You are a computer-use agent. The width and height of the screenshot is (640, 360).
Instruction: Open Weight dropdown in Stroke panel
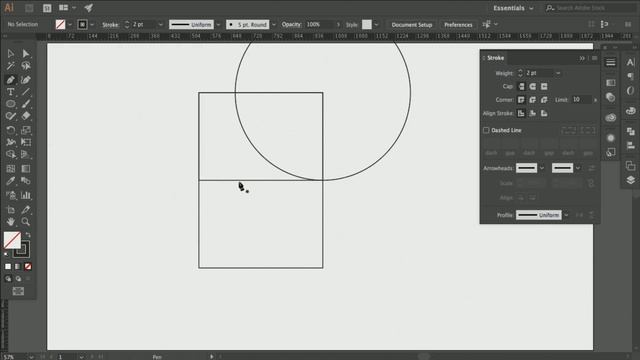click(558, 73)
